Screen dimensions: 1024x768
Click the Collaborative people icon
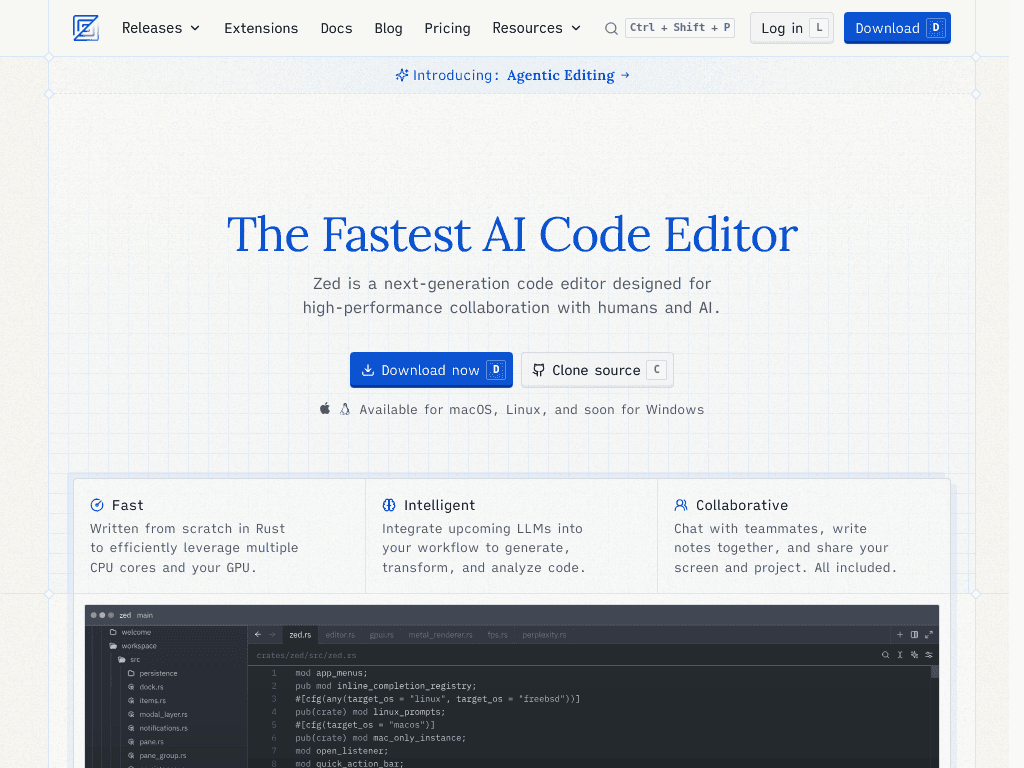click(x=680, y=505)
